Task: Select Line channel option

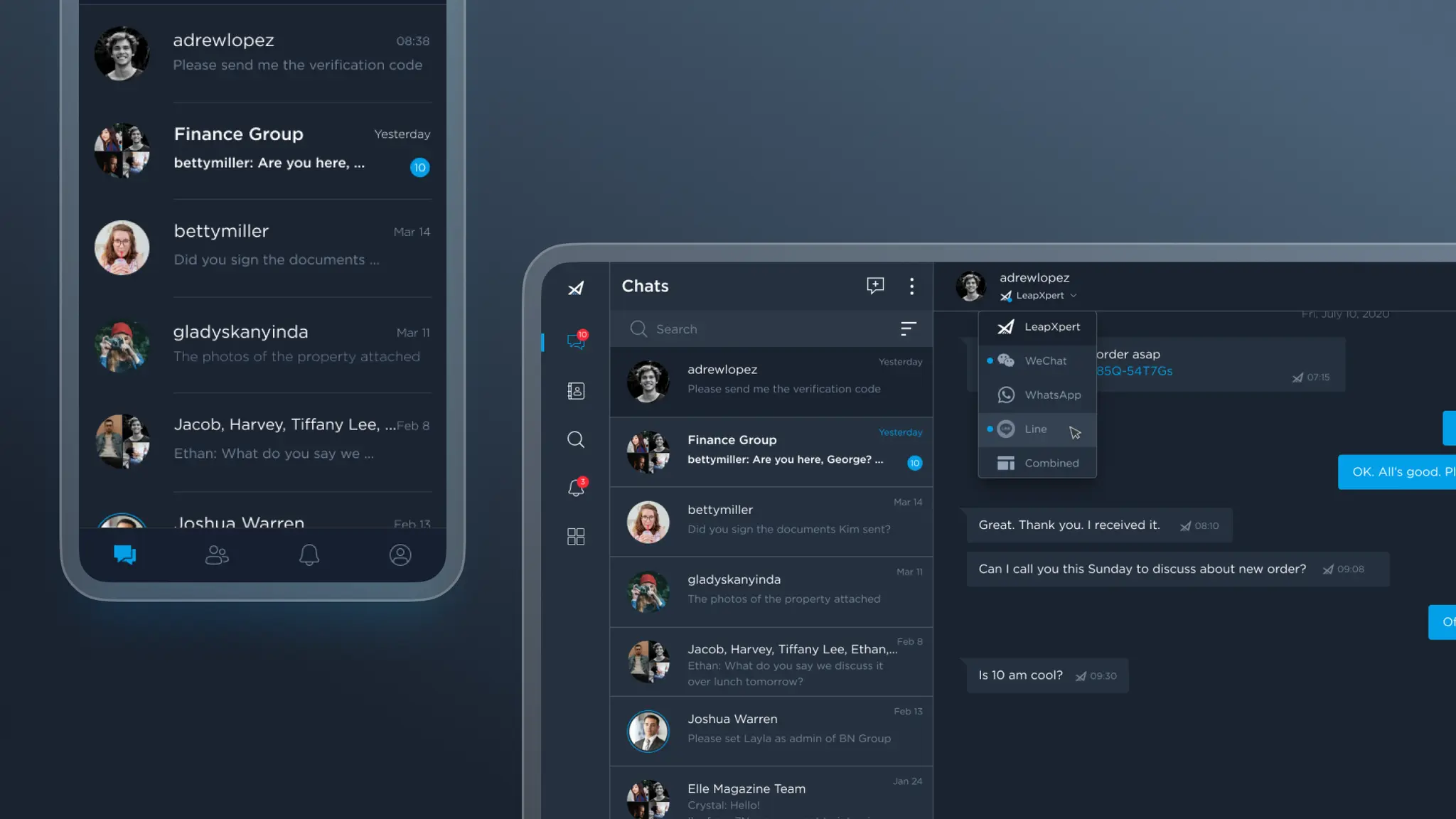Action: (1035, 429)
